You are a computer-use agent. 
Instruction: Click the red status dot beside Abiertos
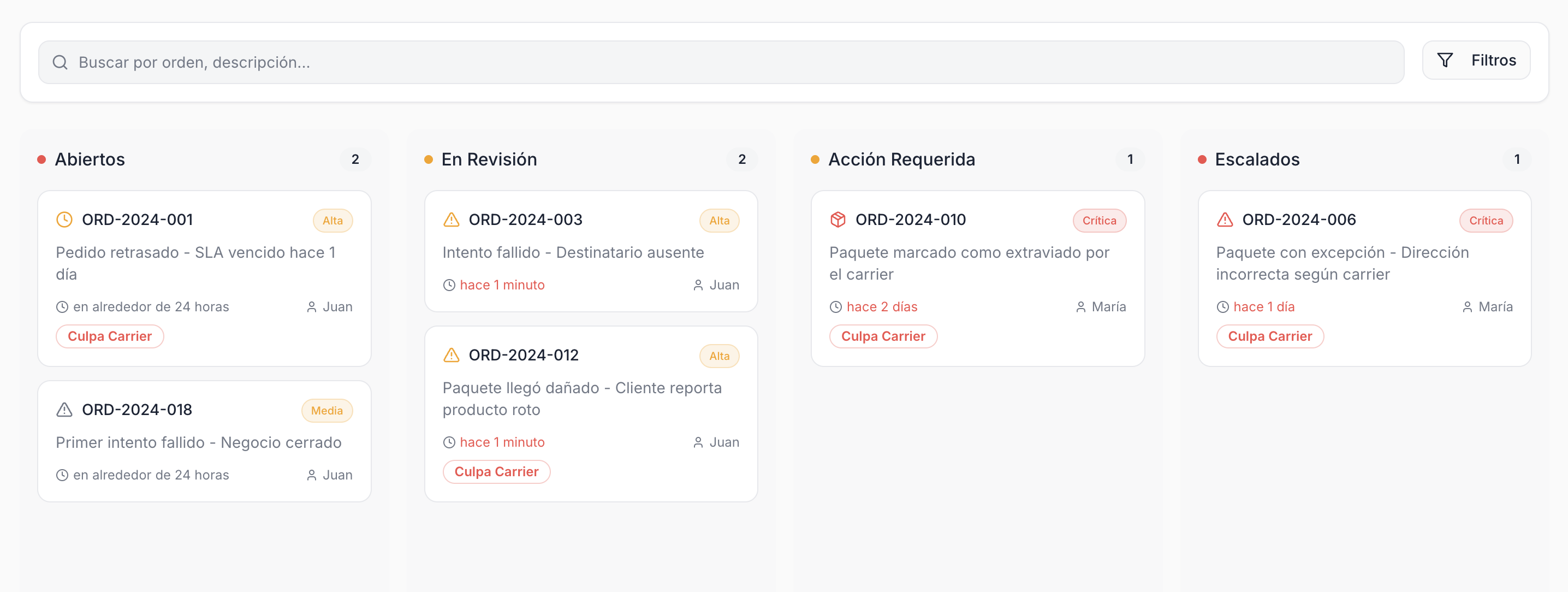click(x=41, y=159)
